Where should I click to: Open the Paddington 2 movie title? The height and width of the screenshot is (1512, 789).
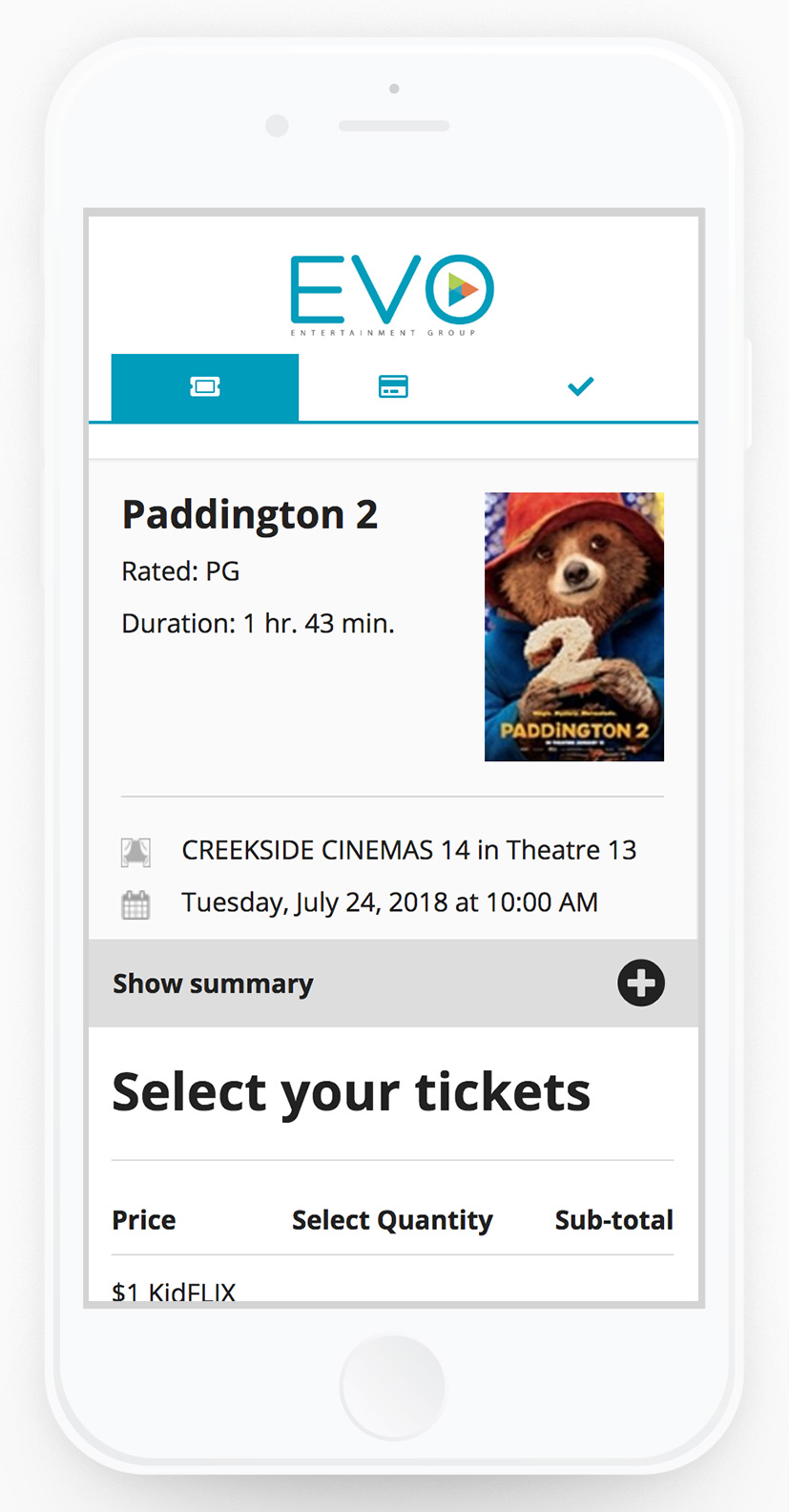(x=250, y=514)
